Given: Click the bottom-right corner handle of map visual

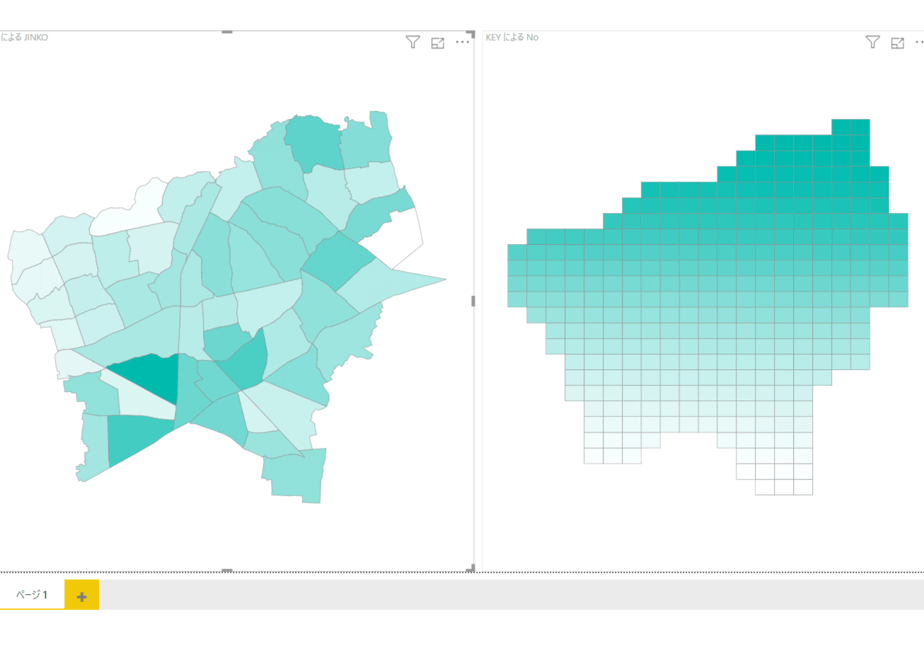Looking at the screenshot, I should [x=471, y=569].
